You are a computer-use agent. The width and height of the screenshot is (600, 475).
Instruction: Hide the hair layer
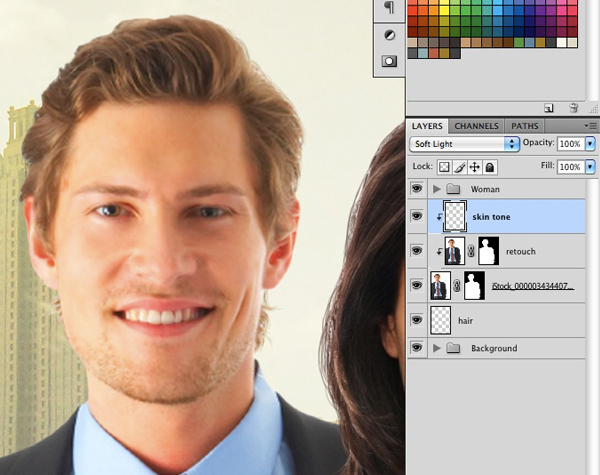pos(417,320)
